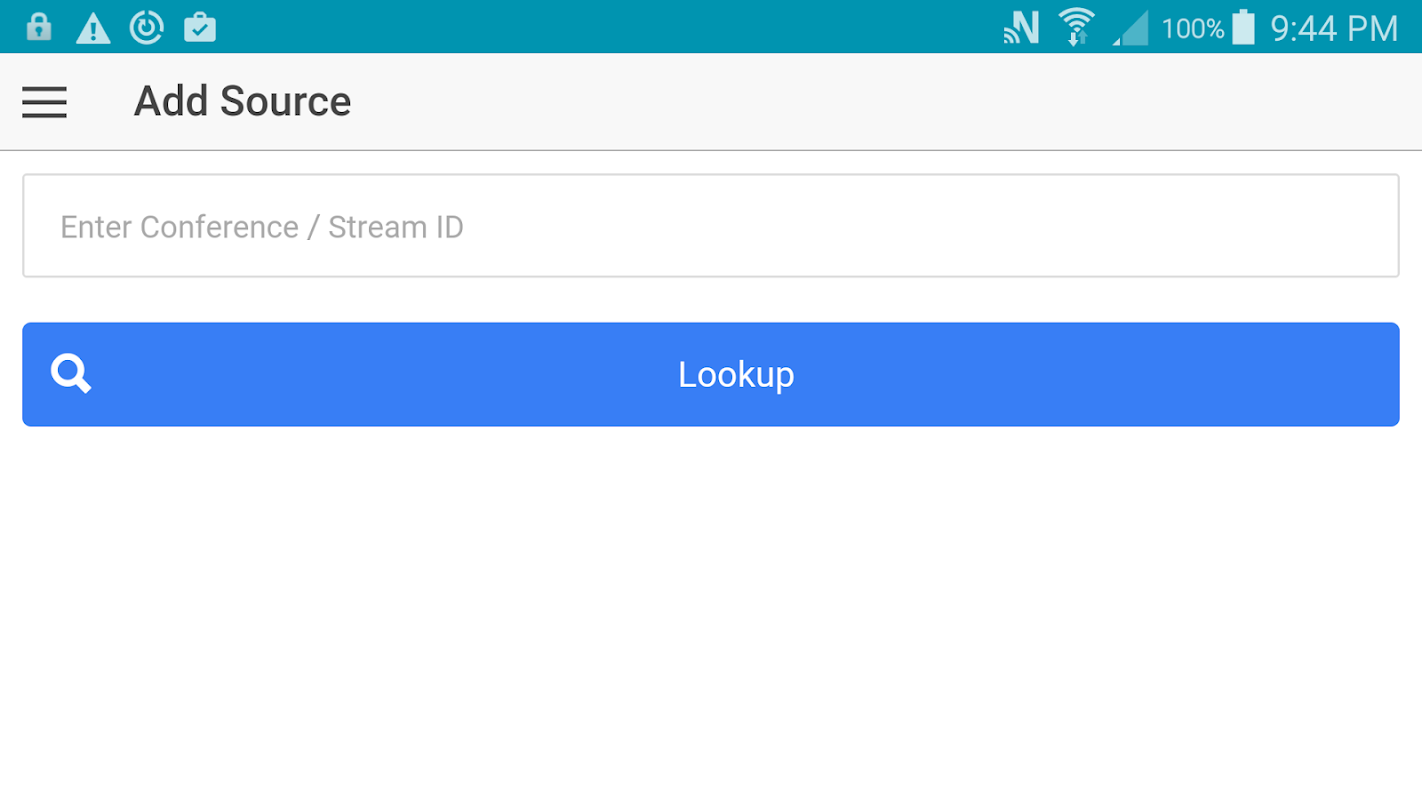Tap the battery icon in status bar
Image resolution: width=1422 pixels, height=800 pixels.
click(1243, 27)
